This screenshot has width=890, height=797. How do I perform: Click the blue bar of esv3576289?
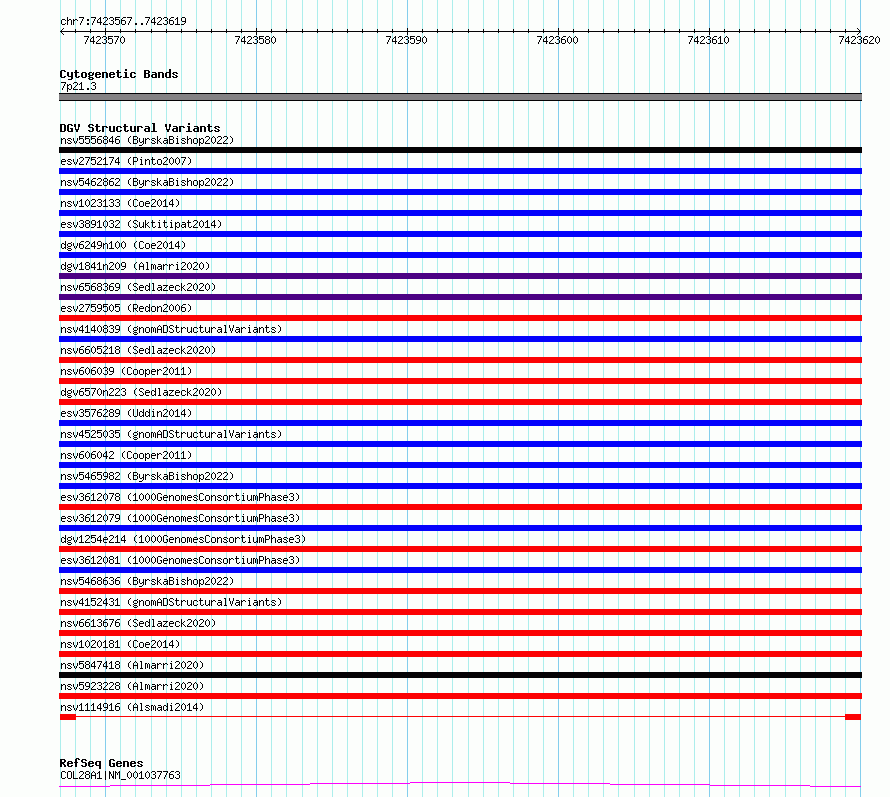pos(460,423)
